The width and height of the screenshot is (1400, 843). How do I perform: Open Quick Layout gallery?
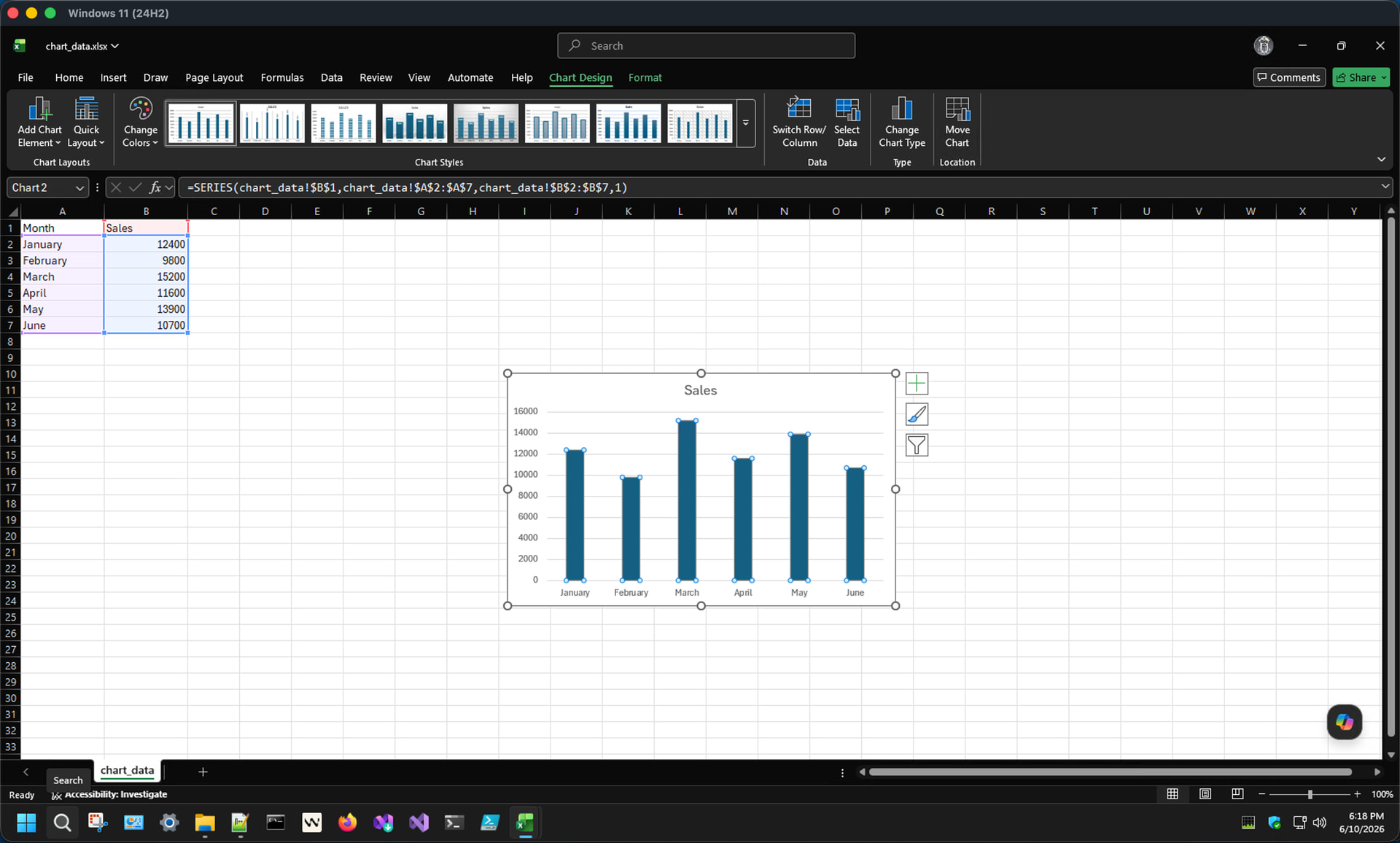coord(86,123)
